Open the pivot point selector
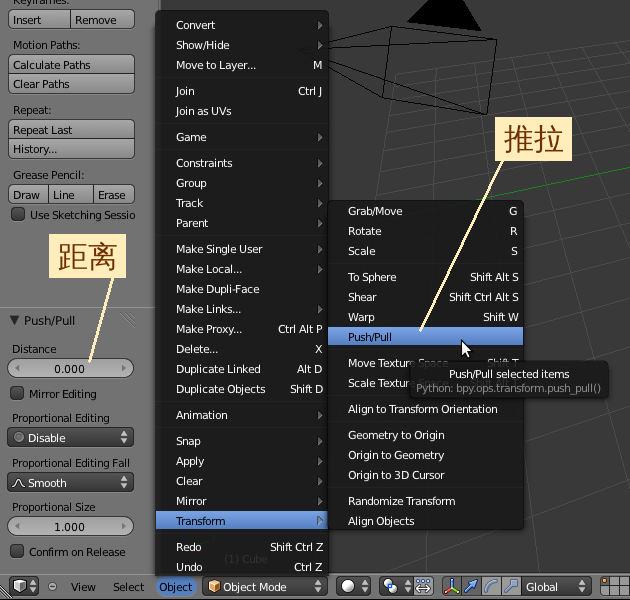The image size is (630, 600). [396, 587]
